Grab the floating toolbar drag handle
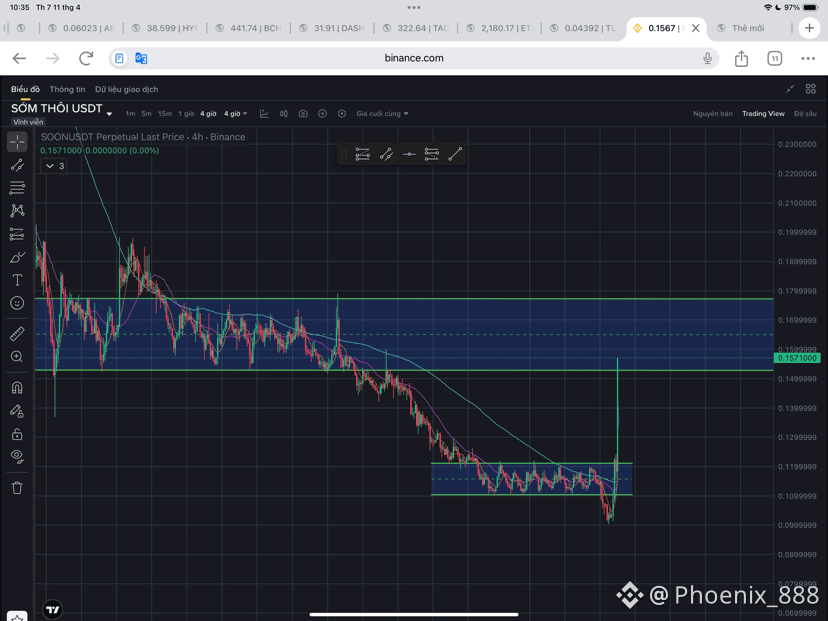The height and width of the screenshot is (621, 828). coord(344,154)
